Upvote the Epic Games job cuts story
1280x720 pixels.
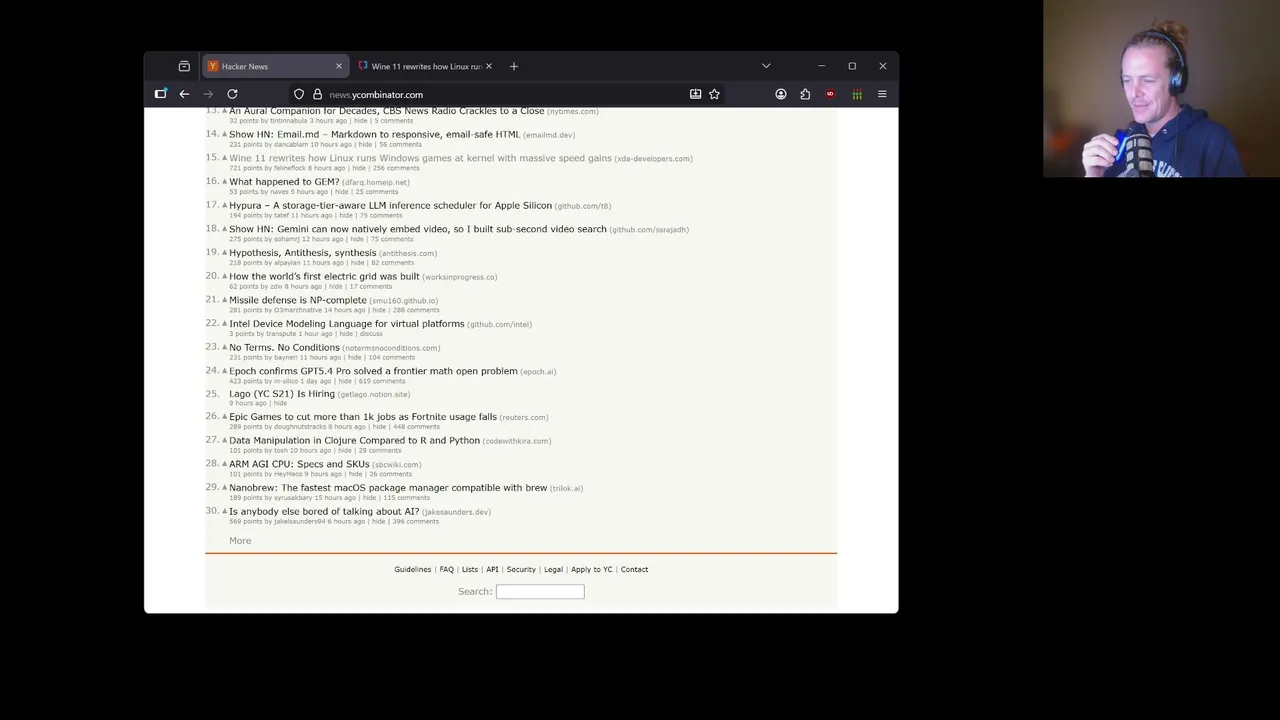coord(224,416)
